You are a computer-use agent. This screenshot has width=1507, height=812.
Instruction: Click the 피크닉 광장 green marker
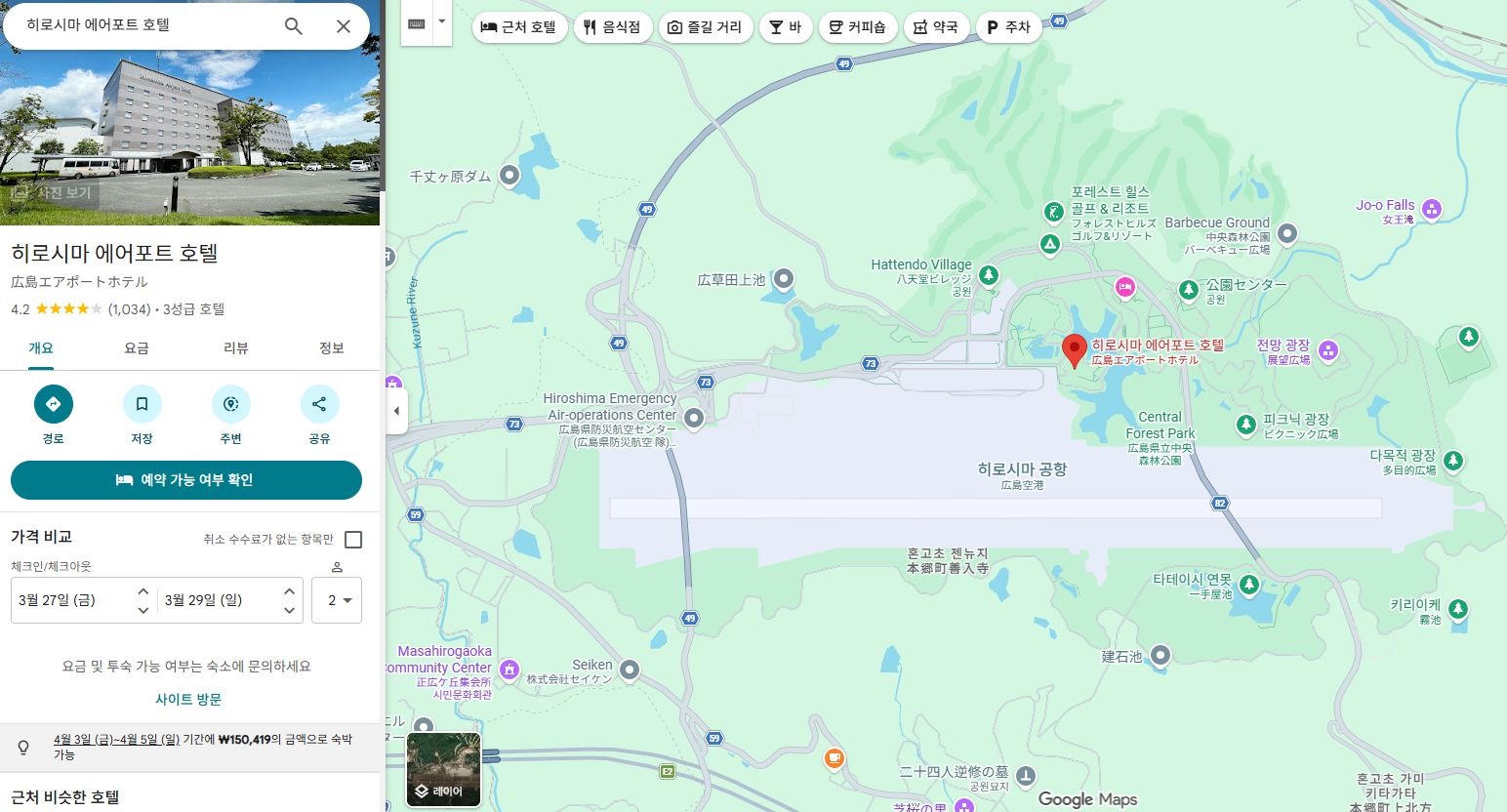(x=1246, y=425)
